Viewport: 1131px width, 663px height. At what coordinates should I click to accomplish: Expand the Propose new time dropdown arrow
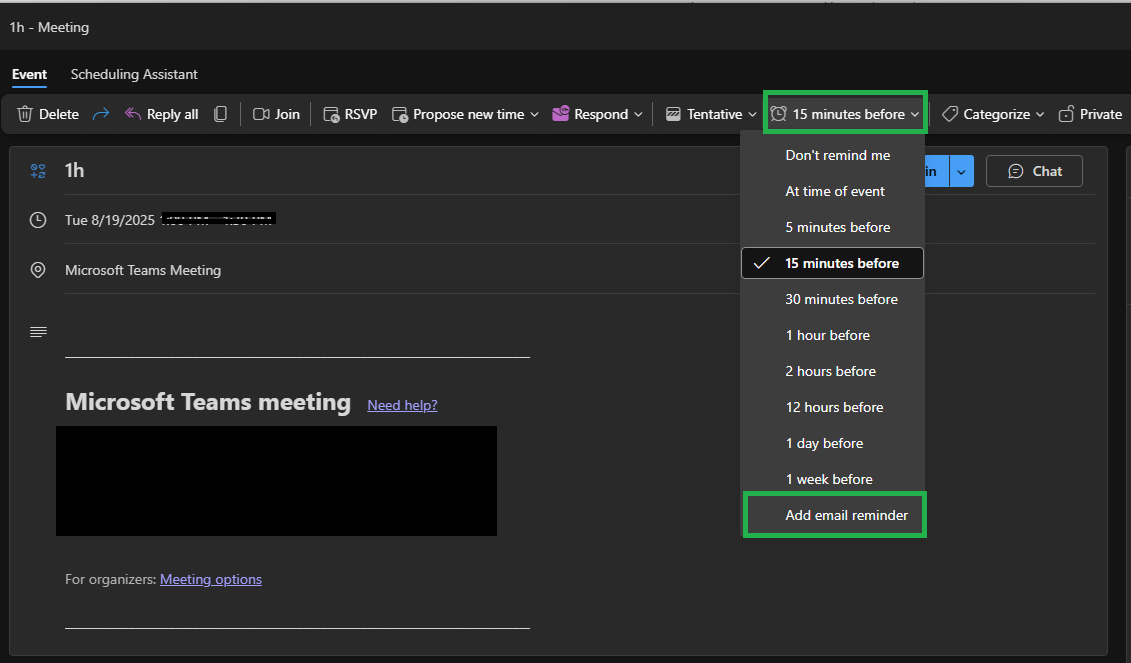534,115
